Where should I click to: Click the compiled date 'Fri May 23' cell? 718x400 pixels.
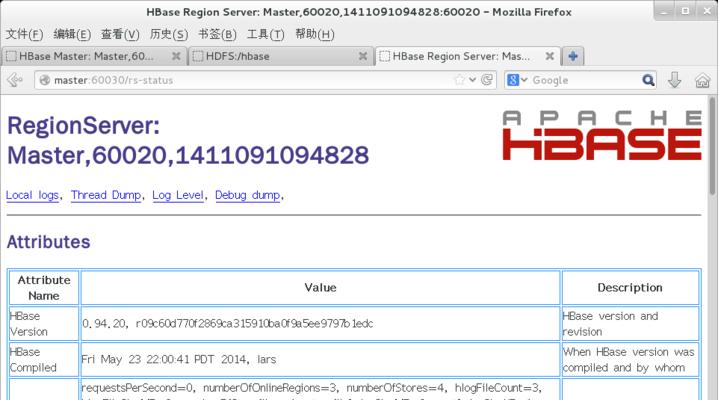coord(320,359)
